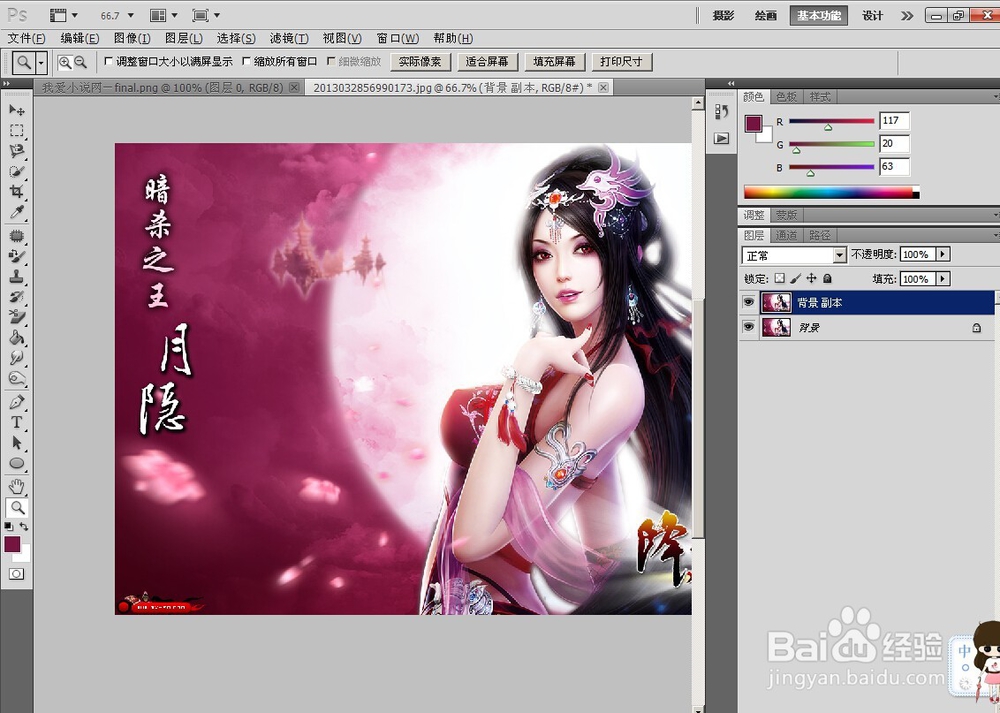This screenshot has height=713, width=1000.
Task: Select the Path Selection tool
Action: [17, 443]
